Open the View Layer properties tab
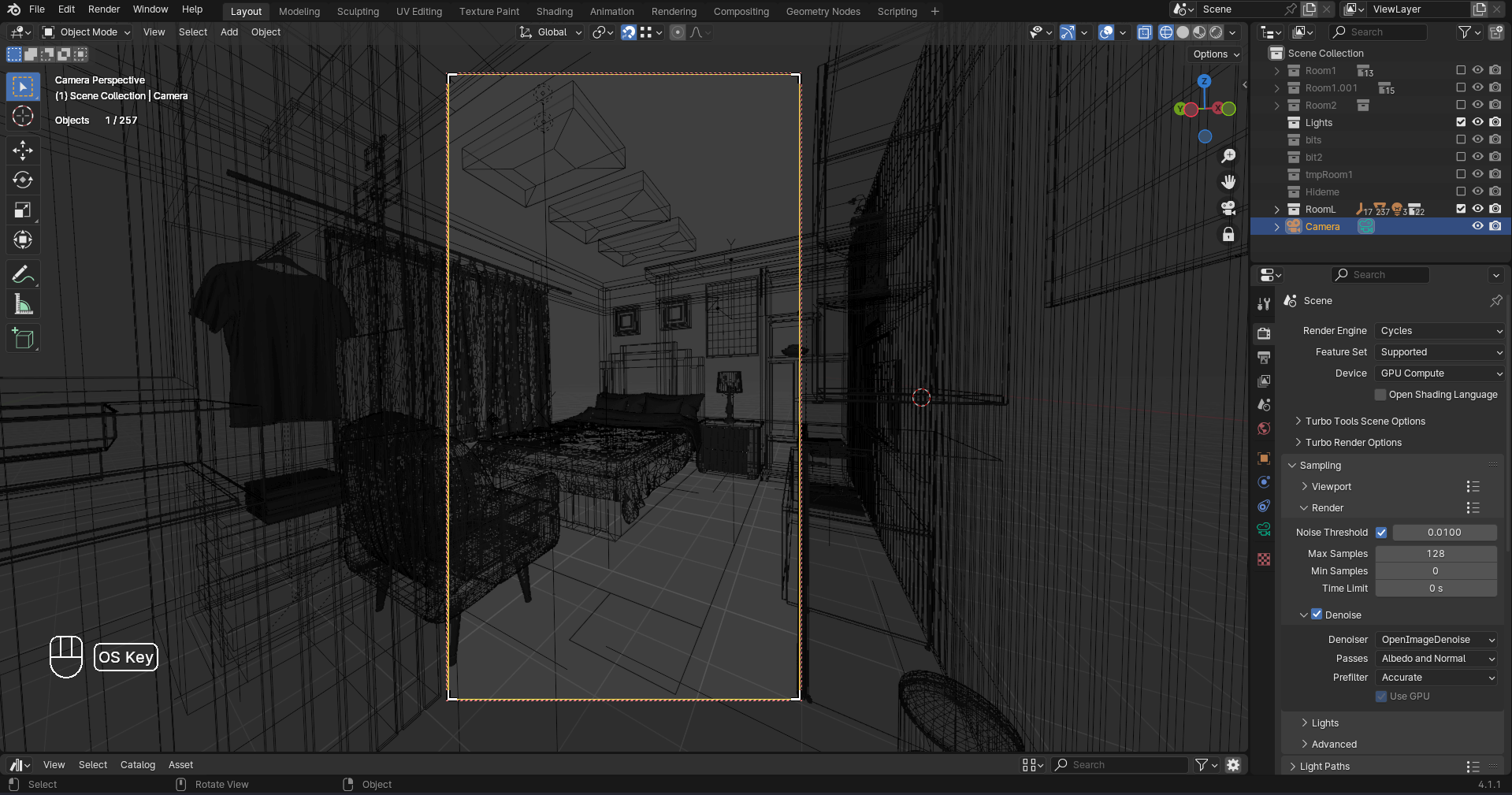The height and width of the screenshot is (795, 1512). pos(1264,381)
